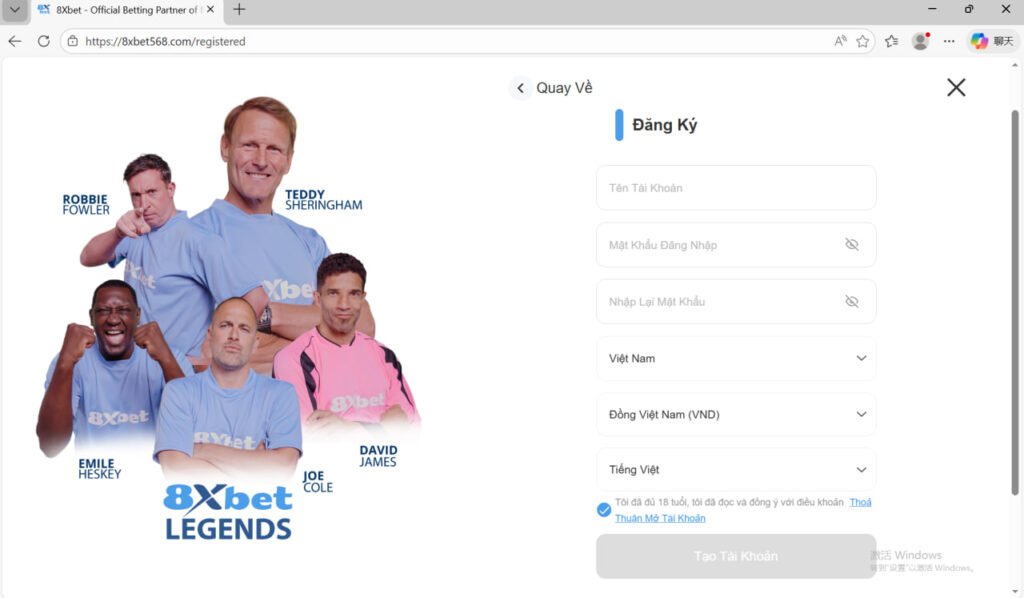
Task: Open a new browser tab
Action: click(x=239, y=9)
